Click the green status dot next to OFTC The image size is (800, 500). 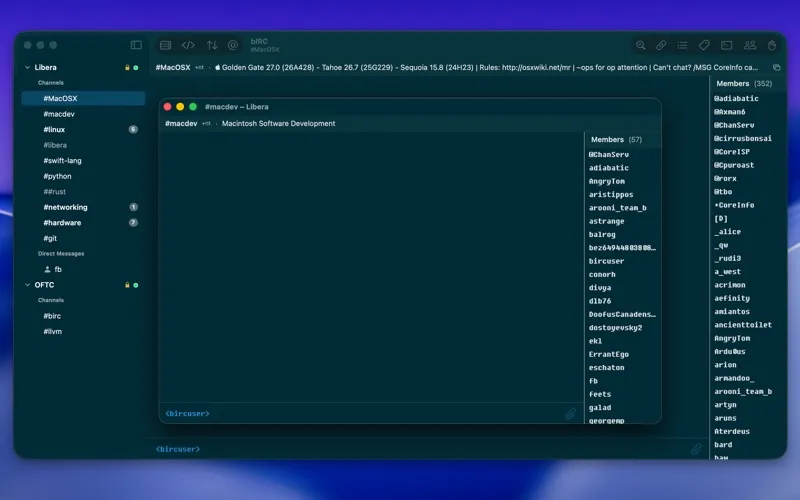136,285
